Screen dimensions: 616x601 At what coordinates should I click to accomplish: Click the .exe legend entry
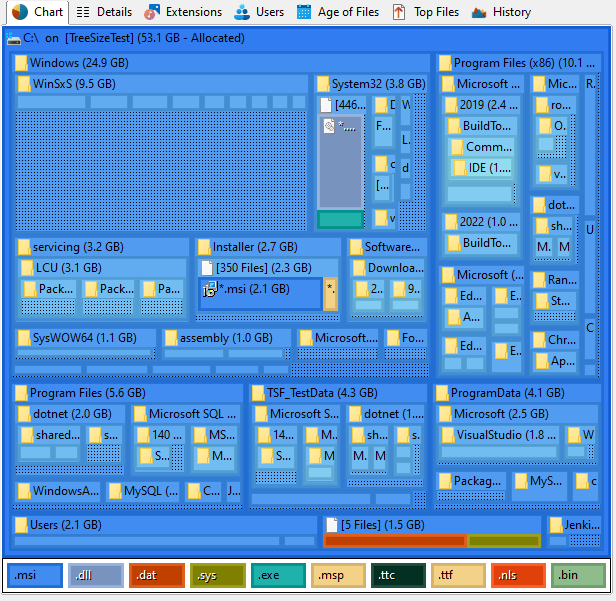[x=278, y=575]
